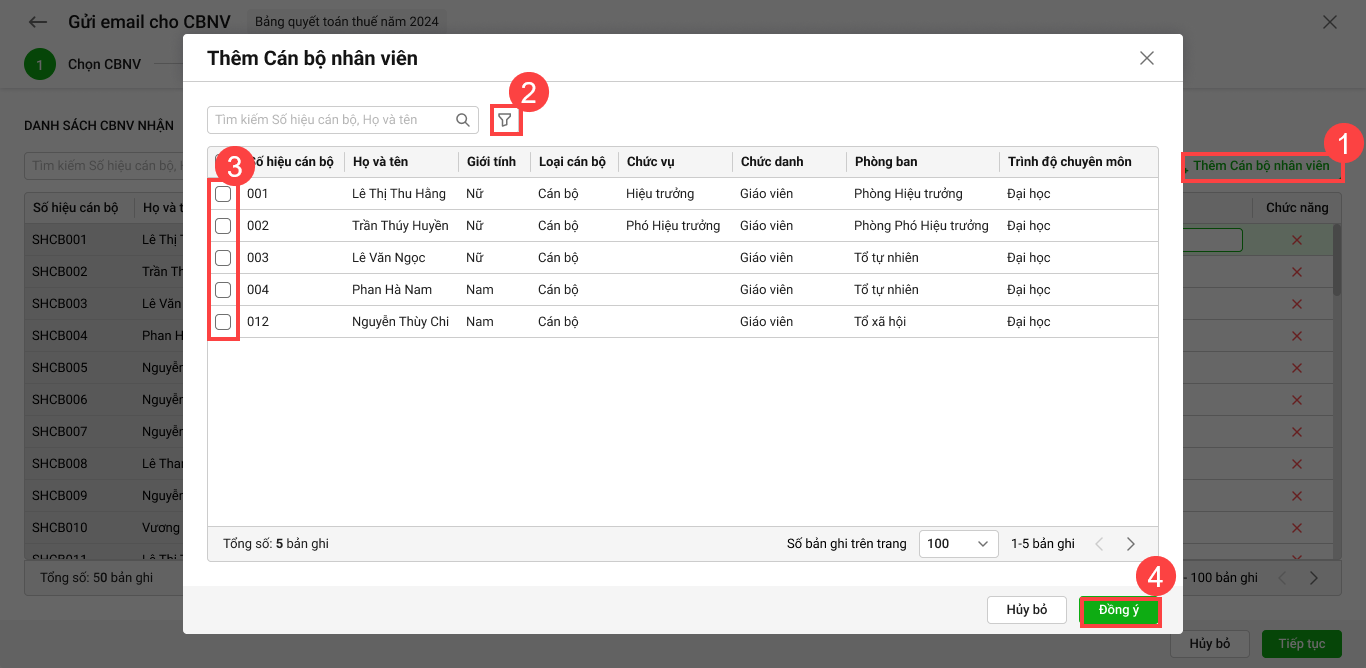The height and width of the screenshot is (668, 1366).
Task: Remove row SHCB002 with red X icon
Action: (x=1297, y=272)
